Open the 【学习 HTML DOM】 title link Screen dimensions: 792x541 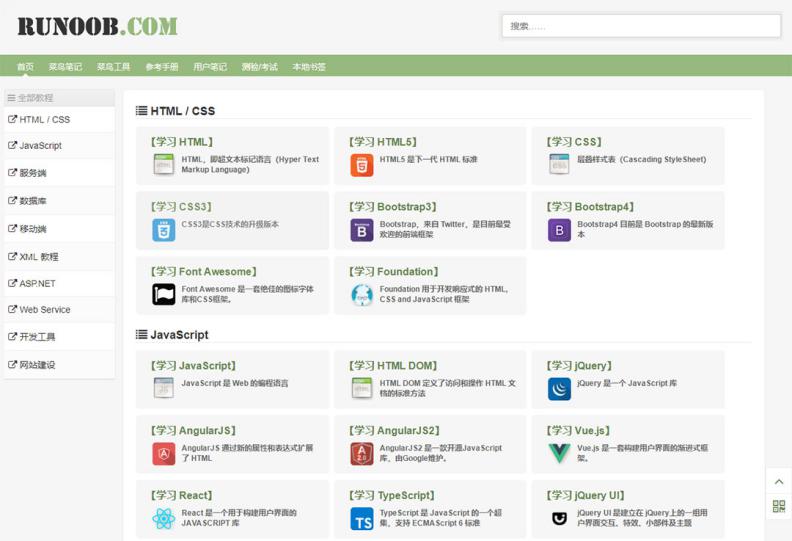point(393,365)
